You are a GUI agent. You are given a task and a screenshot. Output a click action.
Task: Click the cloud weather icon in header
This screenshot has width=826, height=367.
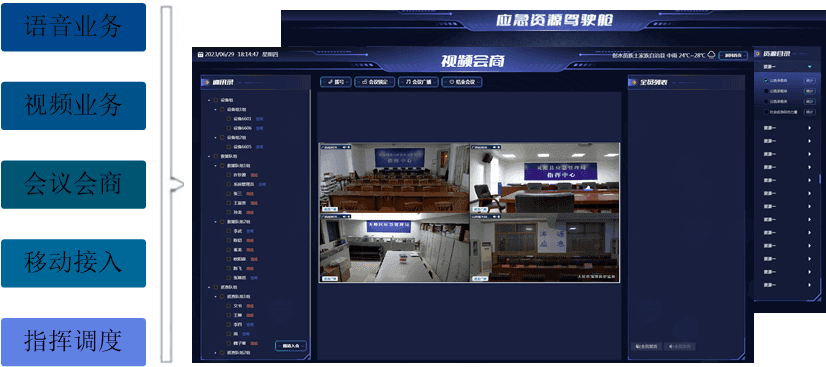click(x=711, y=54)
